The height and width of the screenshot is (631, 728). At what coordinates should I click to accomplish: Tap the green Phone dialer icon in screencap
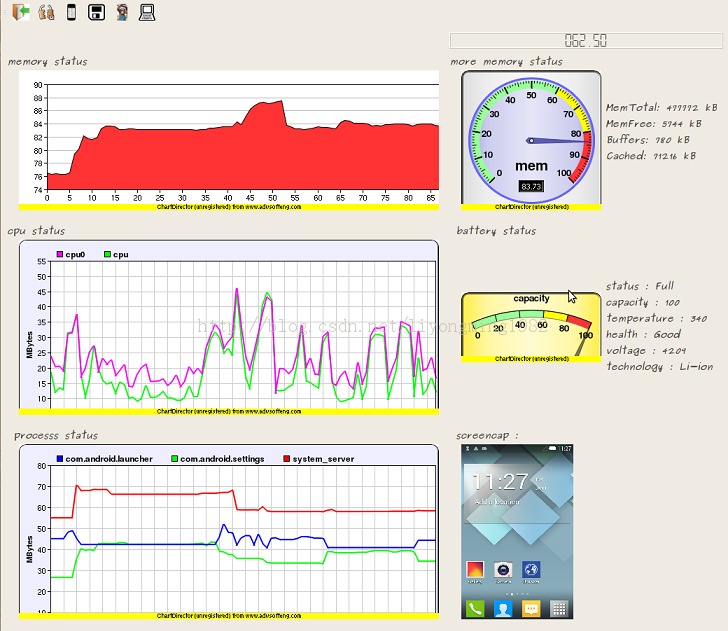[x=474, y=608]
